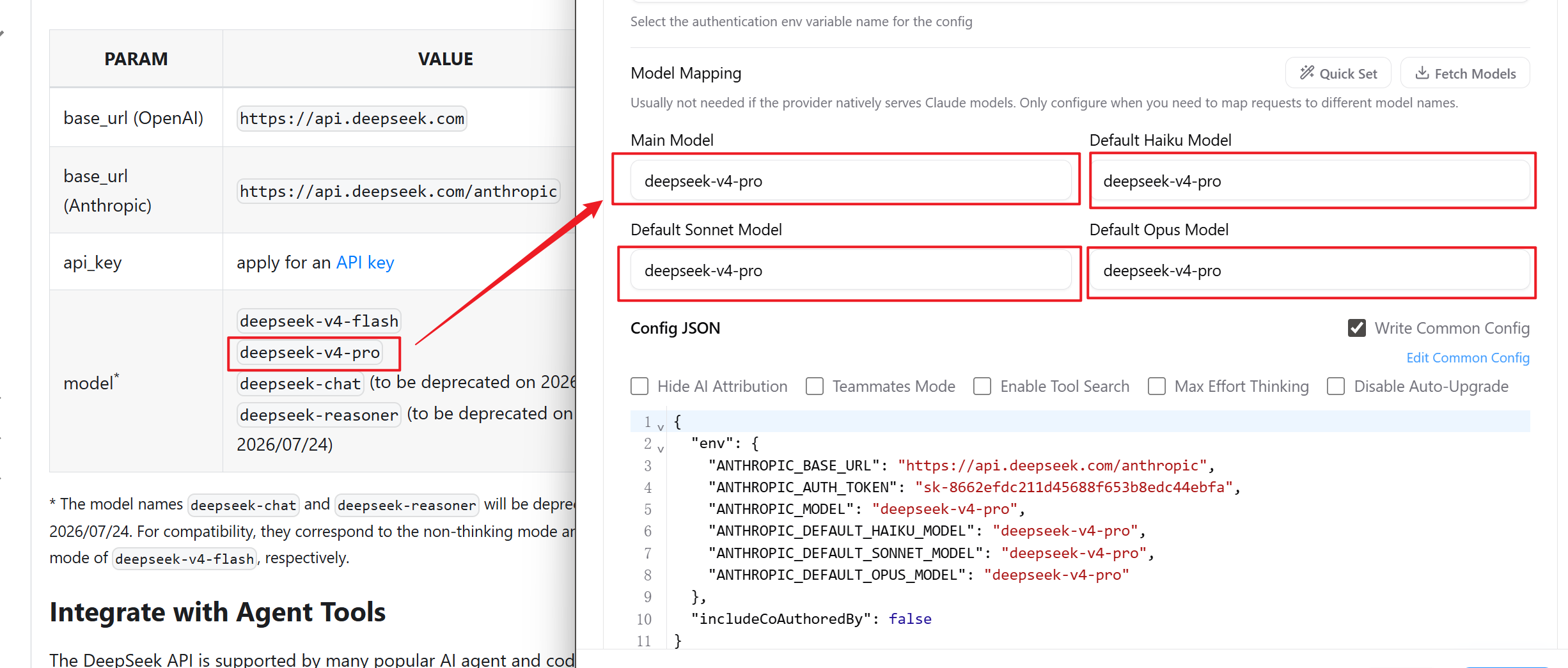Click the ANTHROPIC_DEFAULT_SONNET_MODEL JSON line
This screenshot has height=668, width=1568.
coord(931,553)
